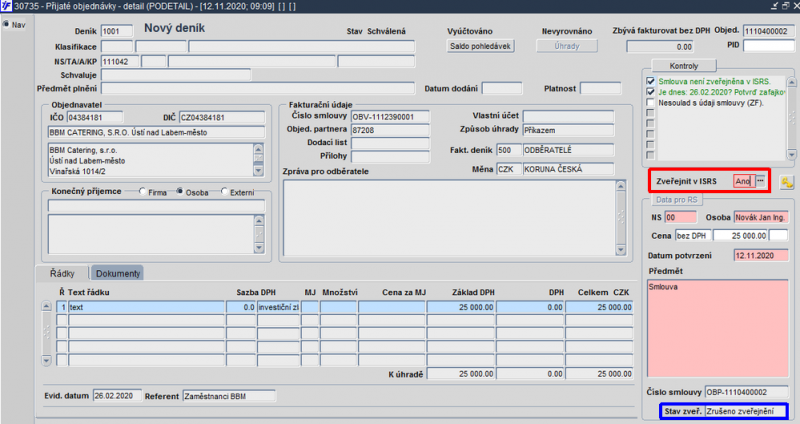Click the bottom Číslo smlouvy field OBP-1110400002
This screenshot has height=424, width=800.
tap(746, 392)
